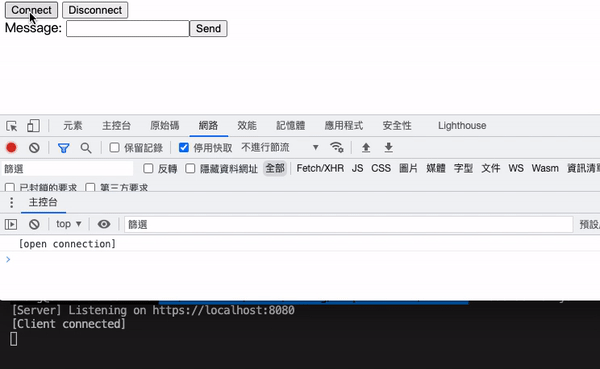
Task: Switch to the 效能 tab
Action: pos(247,126)
